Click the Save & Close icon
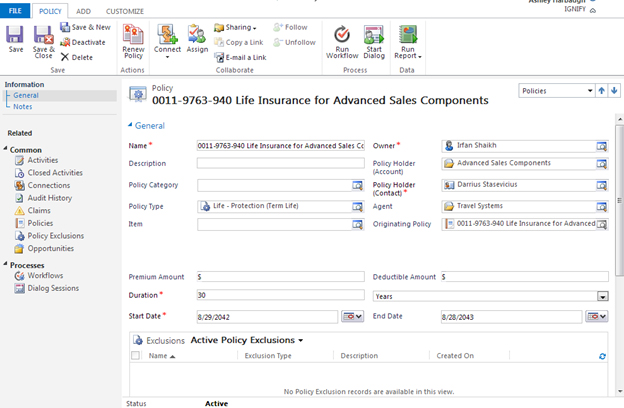The width and height of the screenshot is (624, 408). [x=44, y=38]
